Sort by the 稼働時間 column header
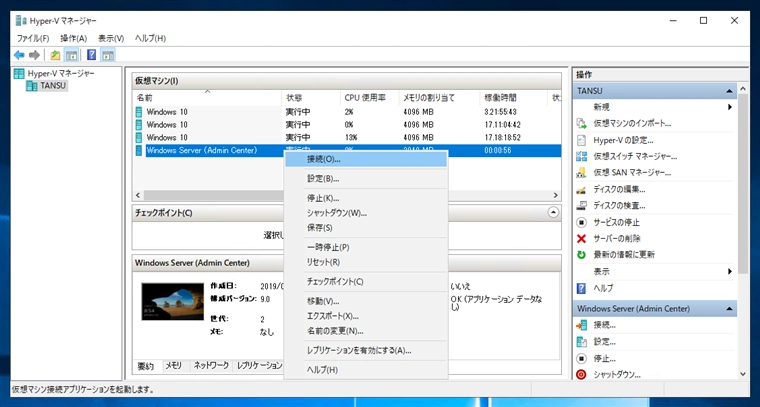Viewport: 760px width, 407px height. (513, 98)
